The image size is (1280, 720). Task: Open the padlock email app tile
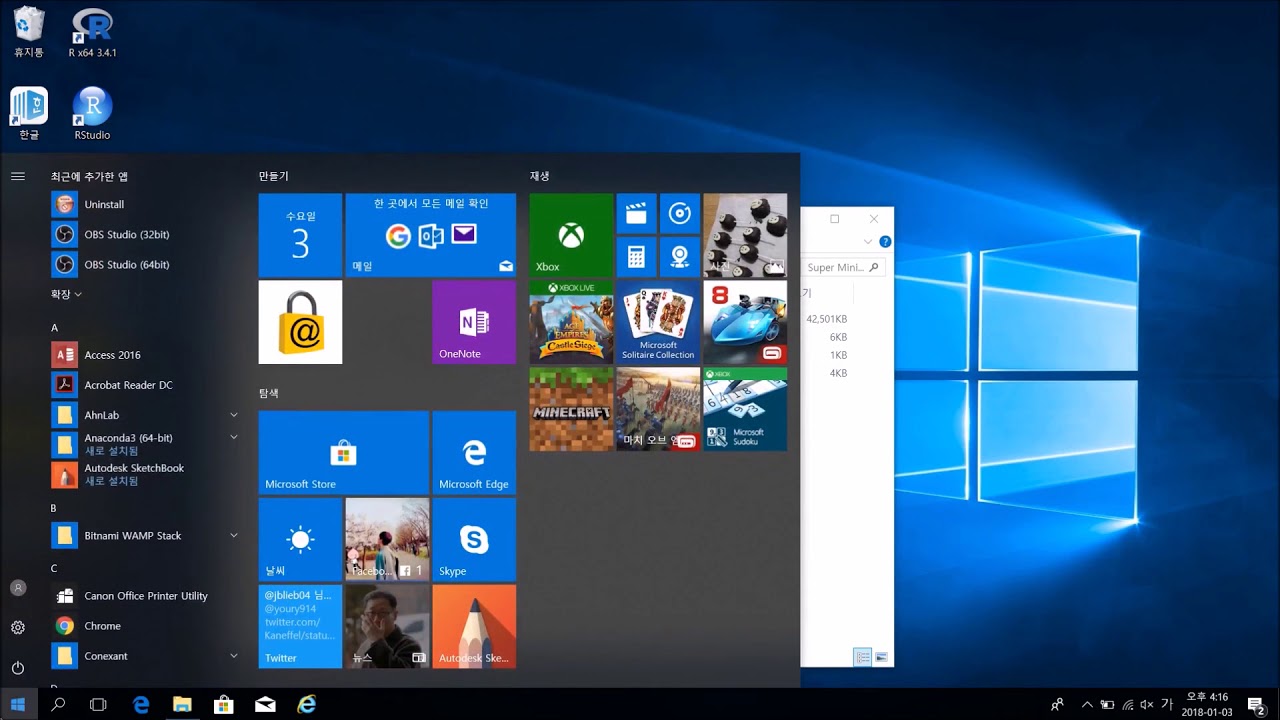[x=300, y=322]
